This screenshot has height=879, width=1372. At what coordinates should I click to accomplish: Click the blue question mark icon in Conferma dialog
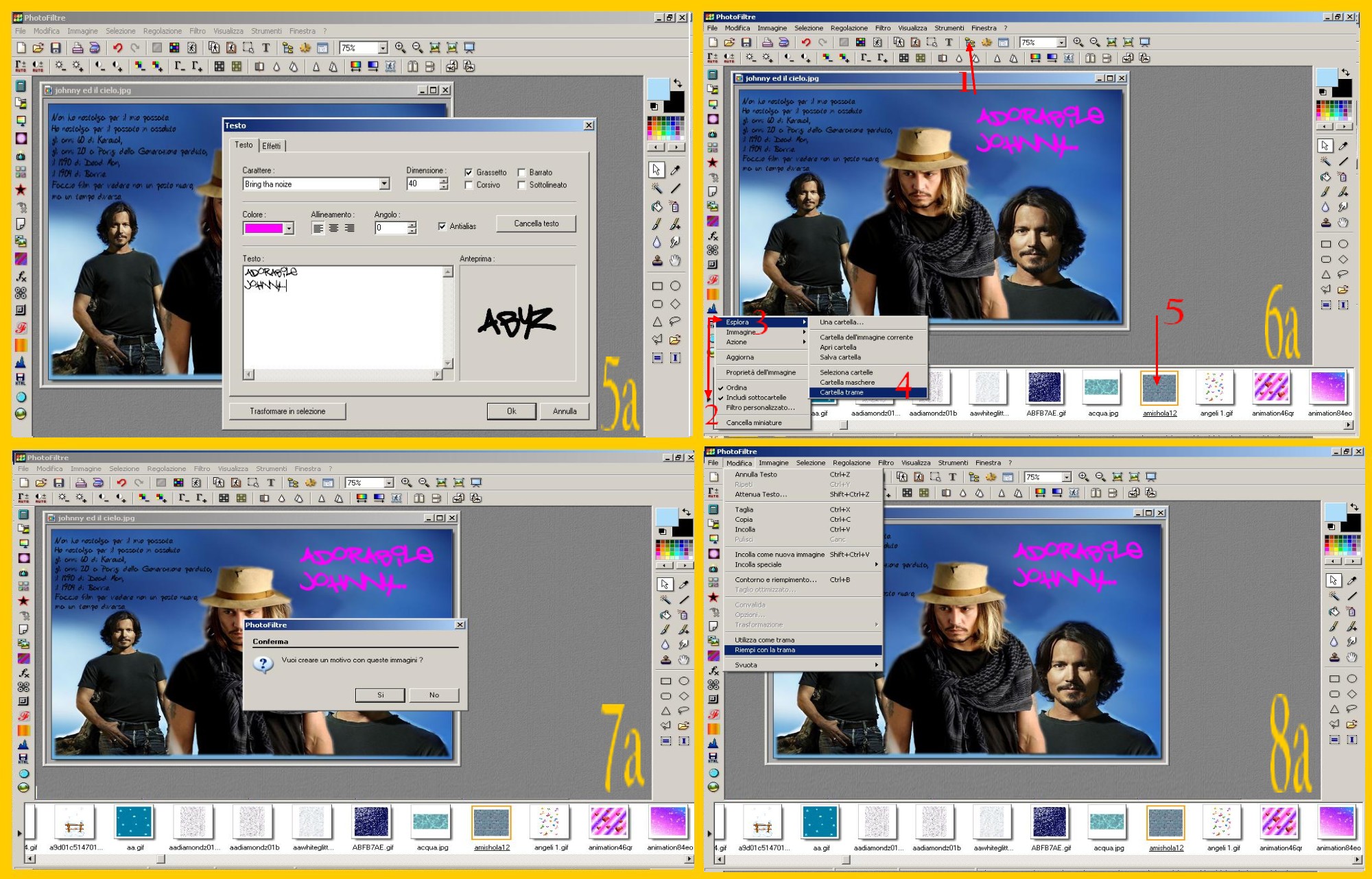pos(263,664)
